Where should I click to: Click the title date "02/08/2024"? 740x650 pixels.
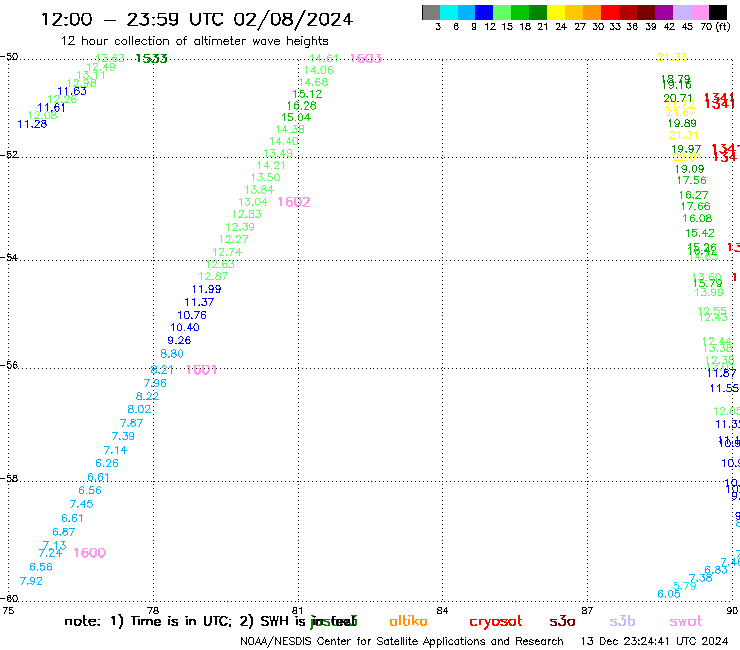click(293, 19)
